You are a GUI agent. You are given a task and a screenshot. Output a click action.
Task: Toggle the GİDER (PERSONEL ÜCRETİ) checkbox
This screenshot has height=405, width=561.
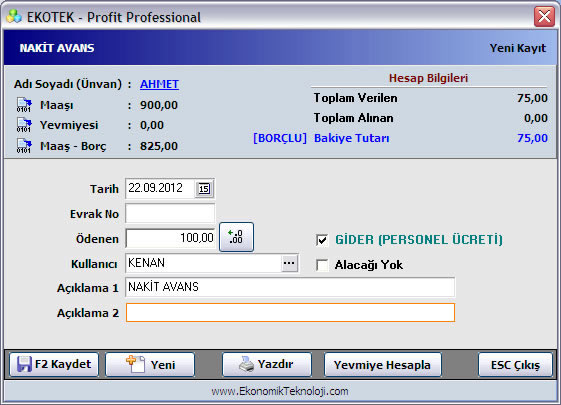click(x=322, y=240)
